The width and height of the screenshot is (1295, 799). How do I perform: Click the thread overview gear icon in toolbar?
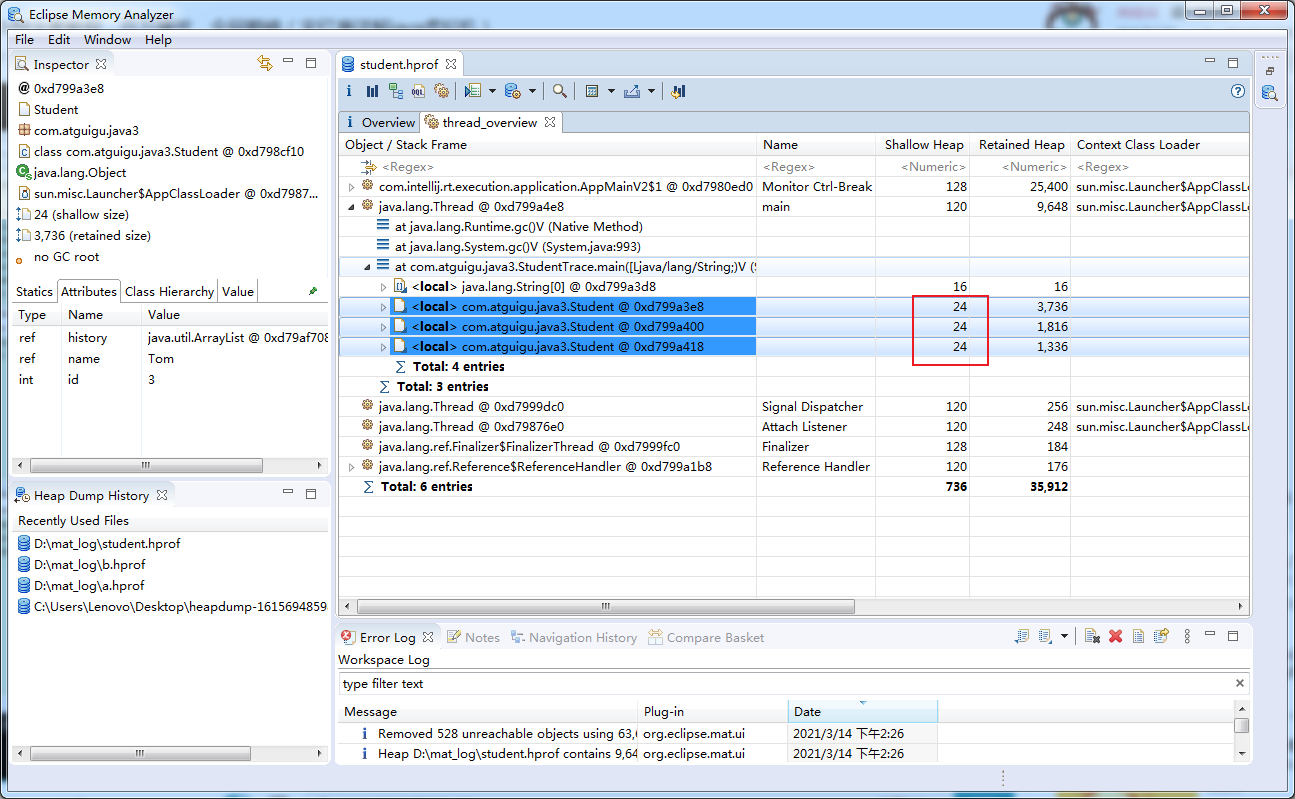point(441,91)
